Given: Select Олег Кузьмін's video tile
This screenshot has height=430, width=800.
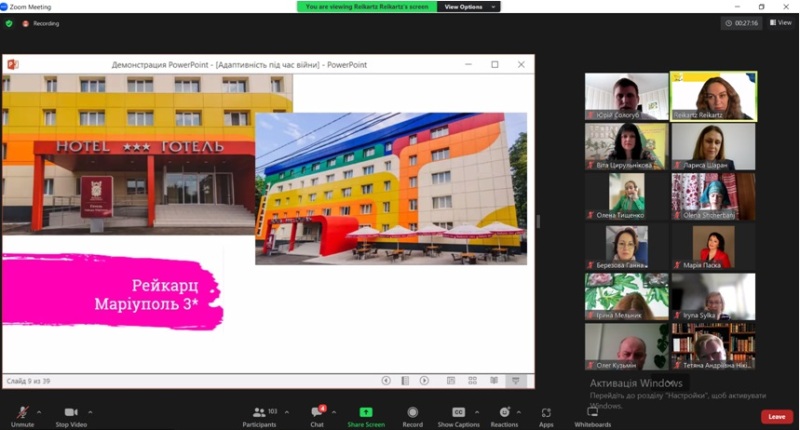Looking at the screenshot, I should (x=627, y=346).
